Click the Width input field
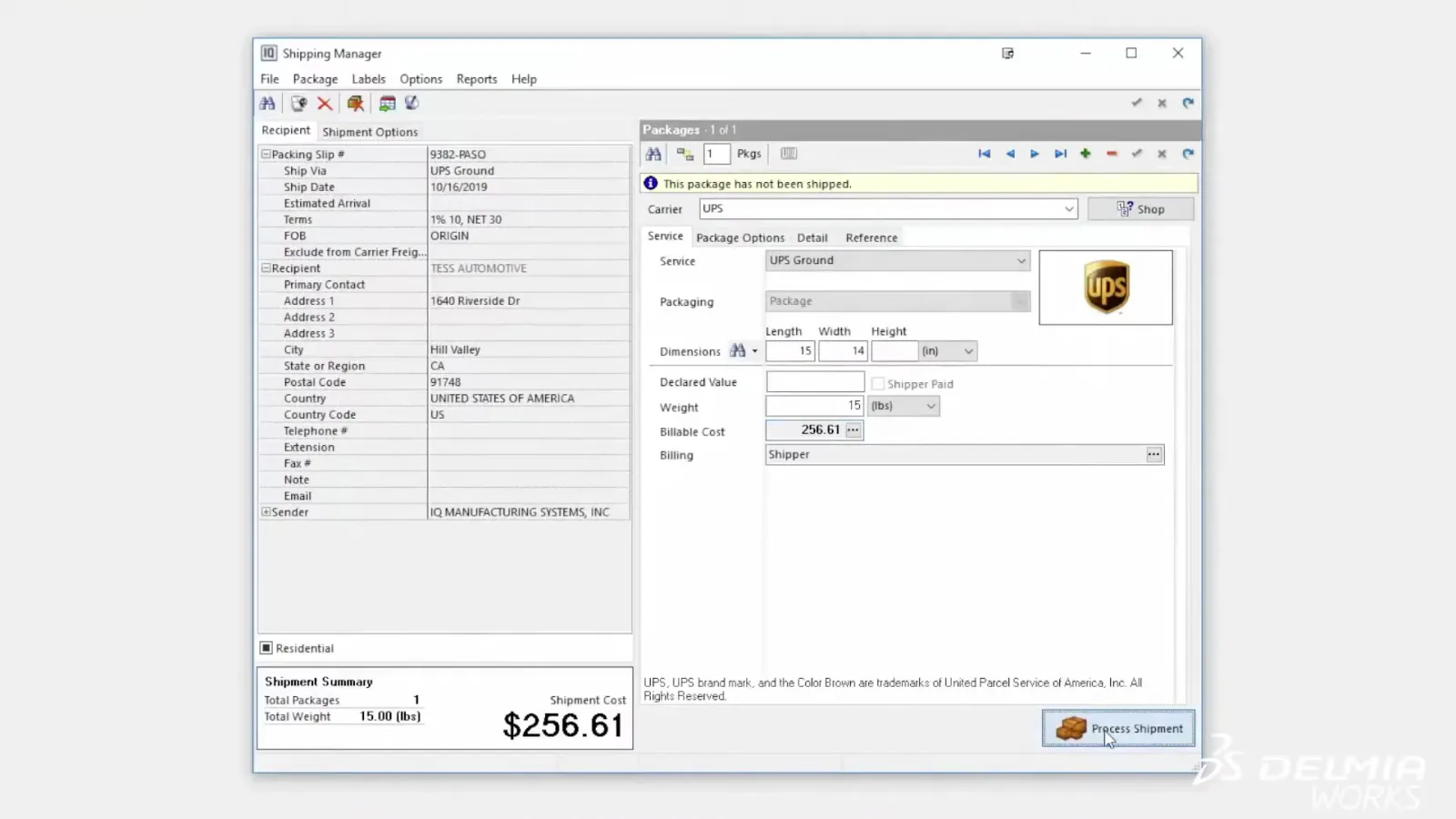The width and height of the screenshot is (1456, 819). tap(843, 350)
